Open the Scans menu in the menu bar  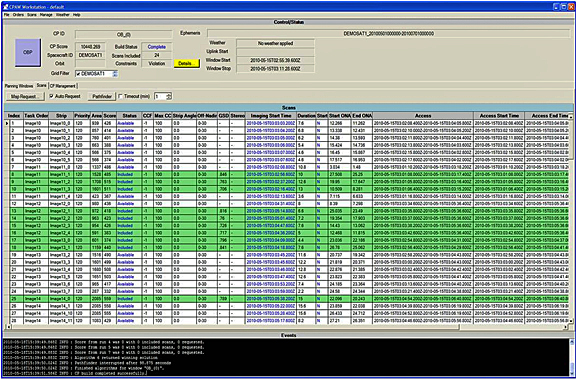tap(32, 15)
